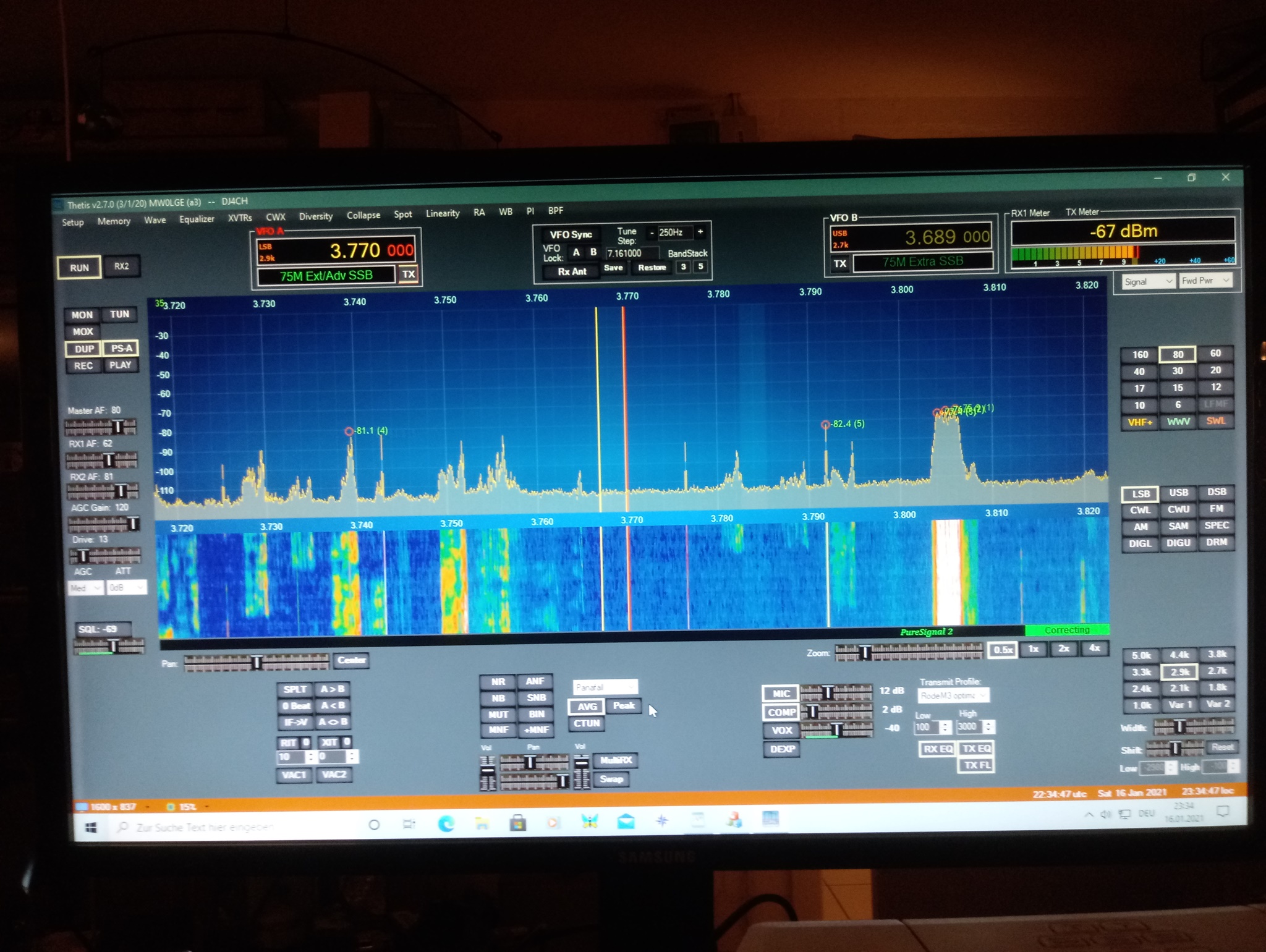Open the Mail app in the taskbar
Image resolution: width=1266 pixels, height=952 pixels.
pyautogui.click(x=626, y=822)
